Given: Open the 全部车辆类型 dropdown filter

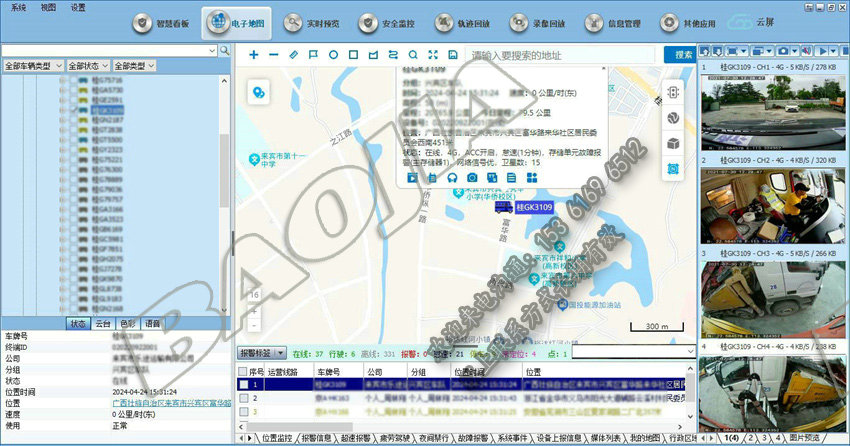Looking at the screenshot, I should click(x=33, y=65).
